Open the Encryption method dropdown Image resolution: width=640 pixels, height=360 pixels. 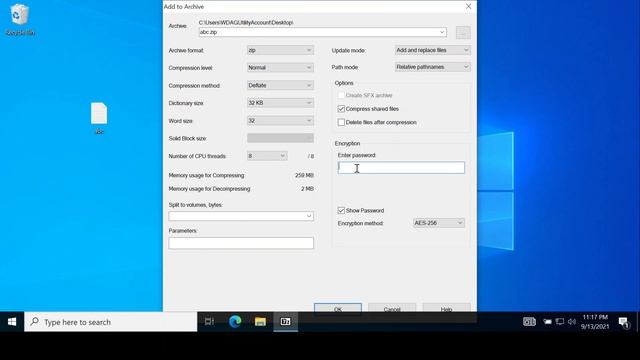[439, 223]
